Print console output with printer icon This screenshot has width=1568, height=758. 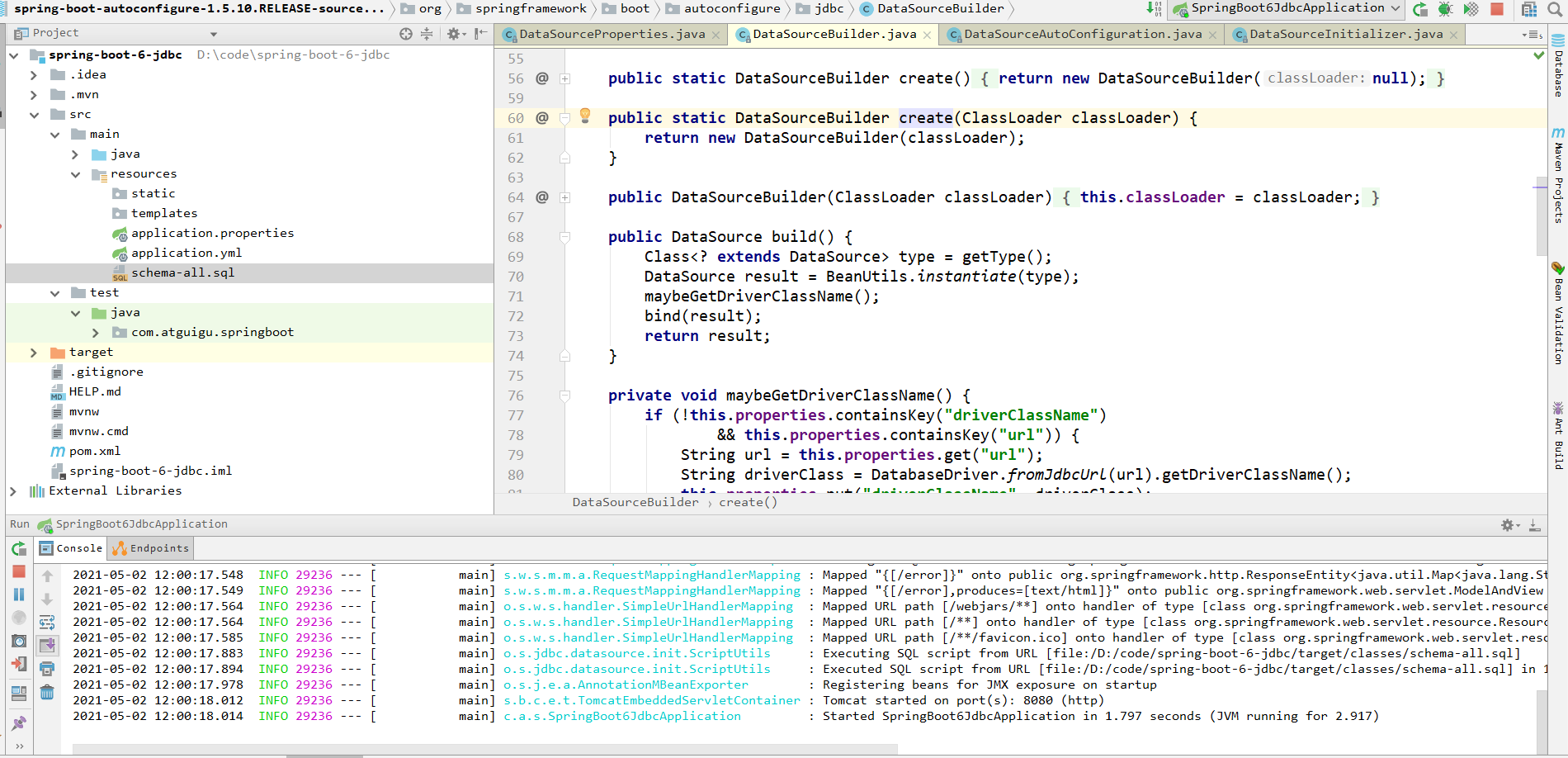tap(47, 669)
